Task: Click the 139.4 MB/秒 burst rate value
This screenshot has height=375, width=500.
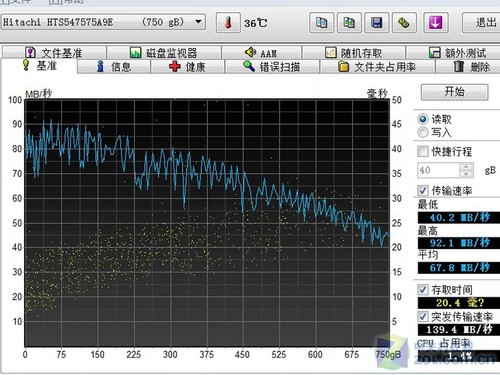Action: coord(459,330)
